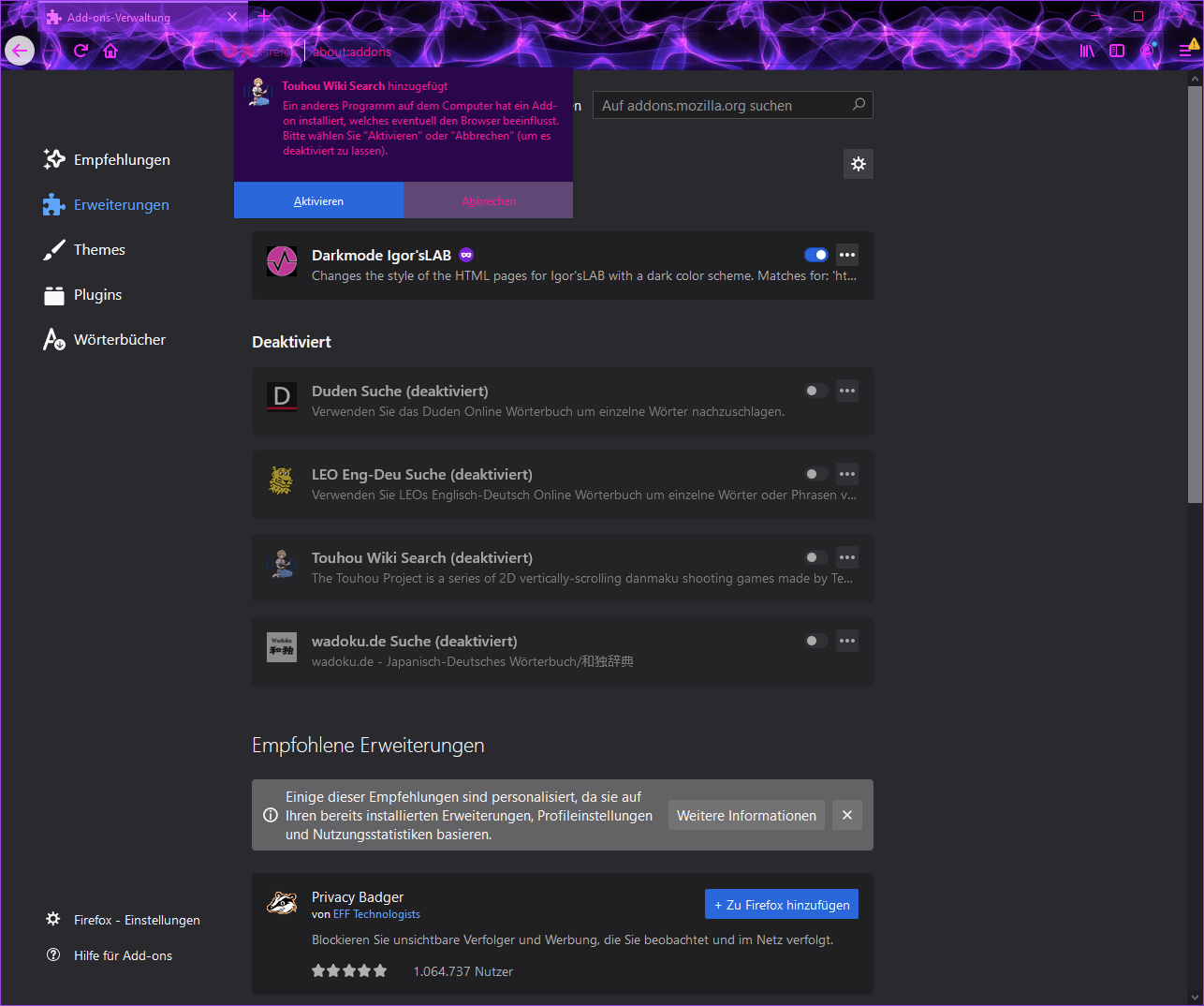Click the Privacy Badger title
This screenshot has height=1006, width=1204.
click(x=358, y=896)
